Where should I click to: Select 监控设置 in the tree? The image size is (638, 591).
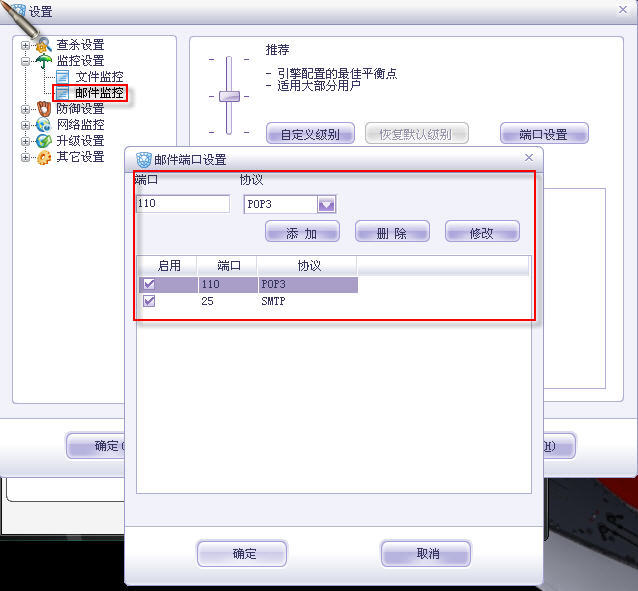click(80, 61)
